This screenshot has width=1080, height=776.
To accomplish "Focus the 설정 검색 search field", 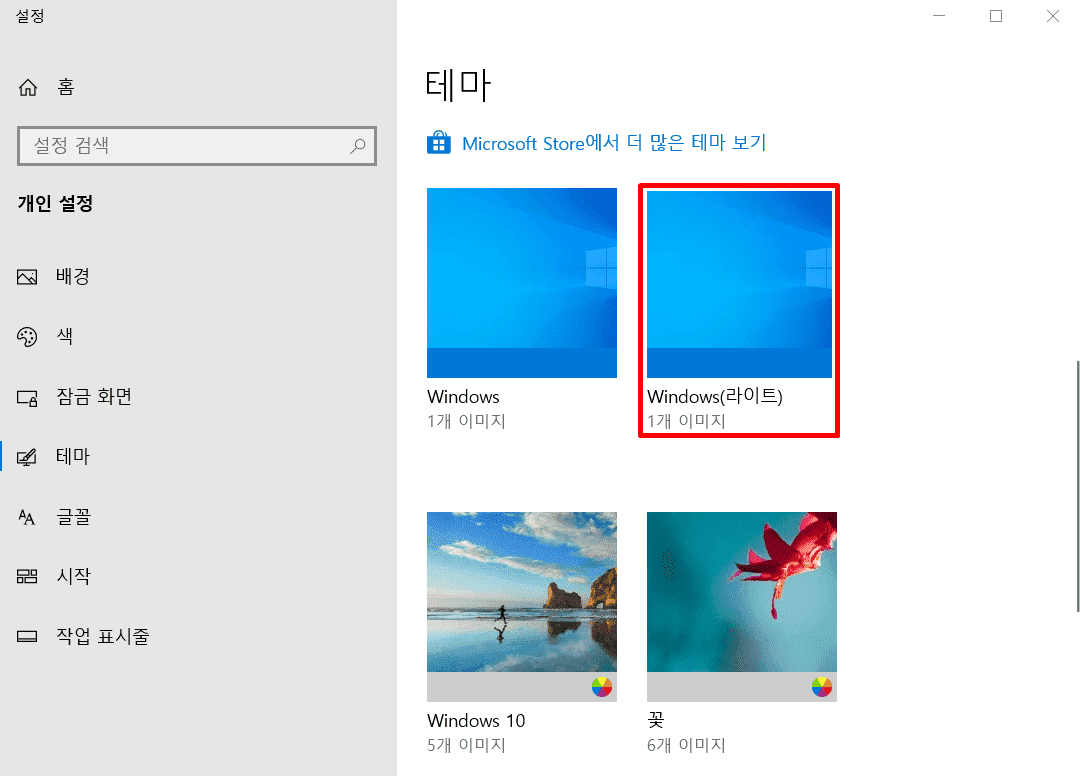I will click(197, 145).
